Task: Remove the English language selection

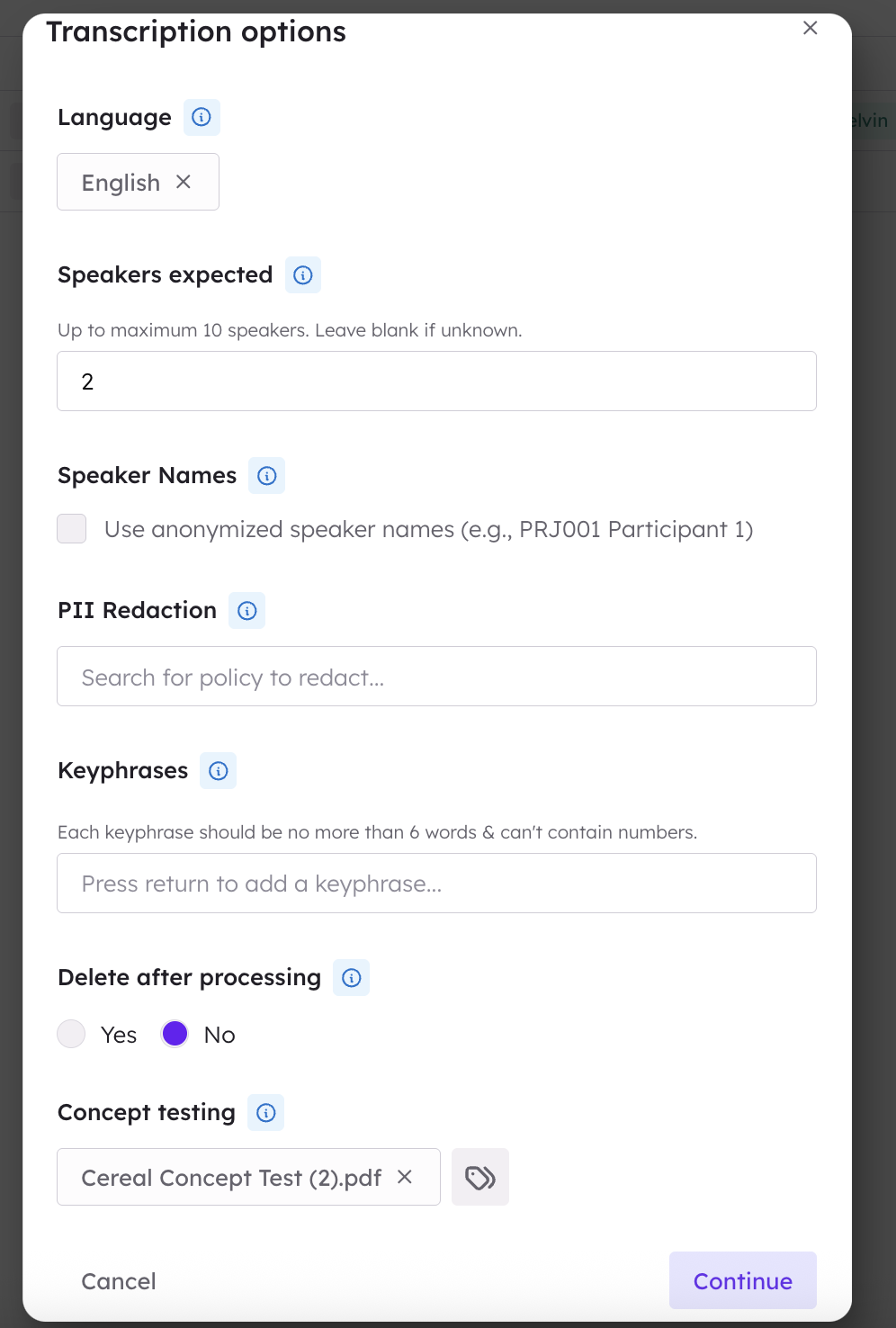Action: click(184, 182)
